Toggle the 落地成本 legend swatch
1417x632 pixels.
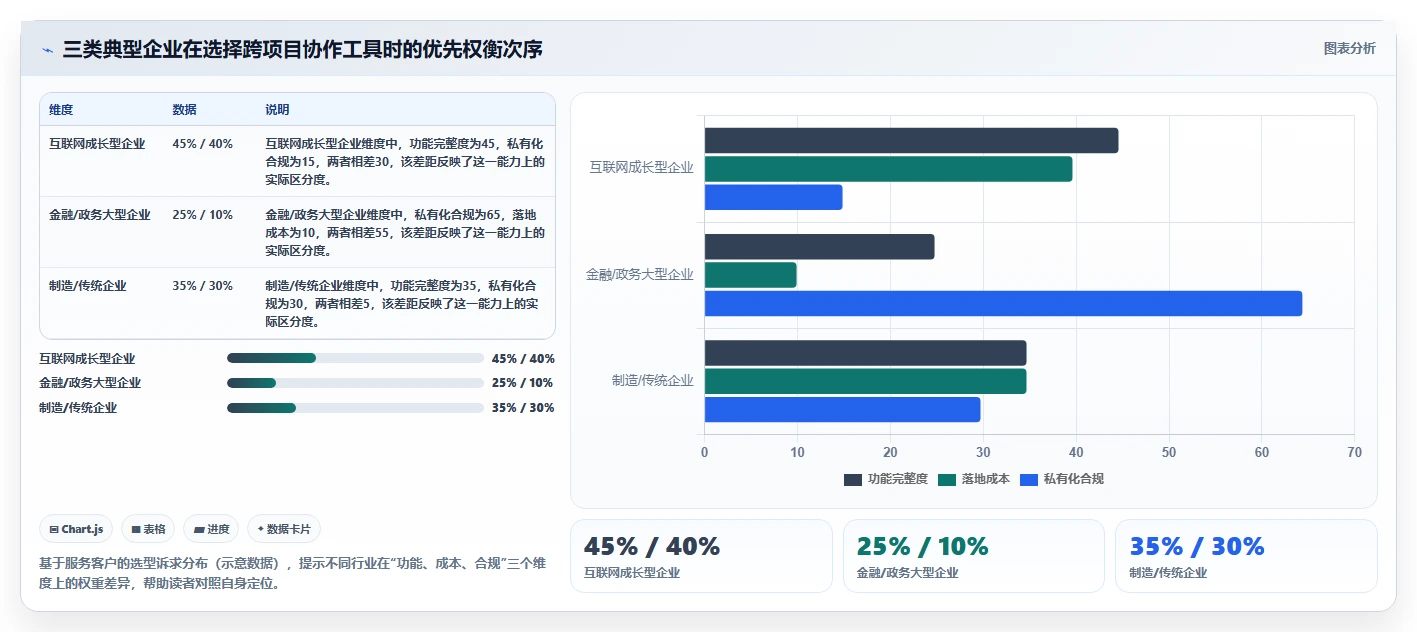(947, 479)
